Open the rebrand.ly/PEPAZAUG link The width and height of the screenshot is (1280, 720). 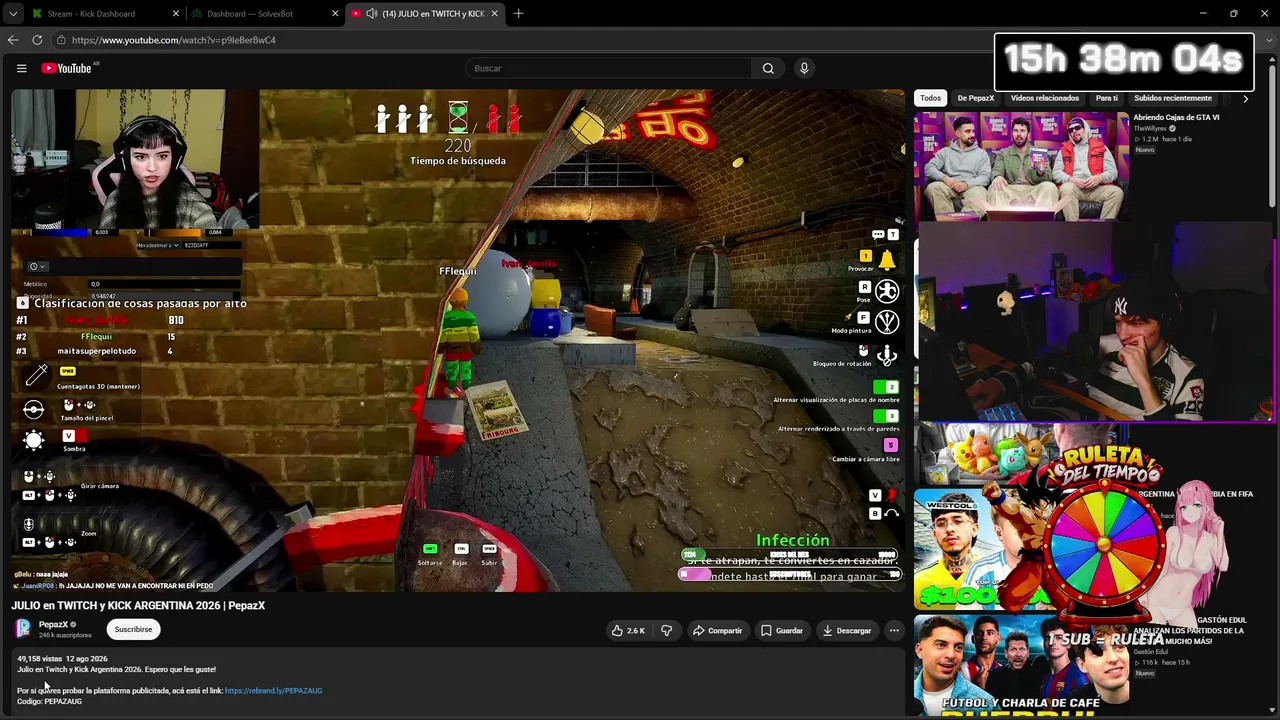[273, 690]
